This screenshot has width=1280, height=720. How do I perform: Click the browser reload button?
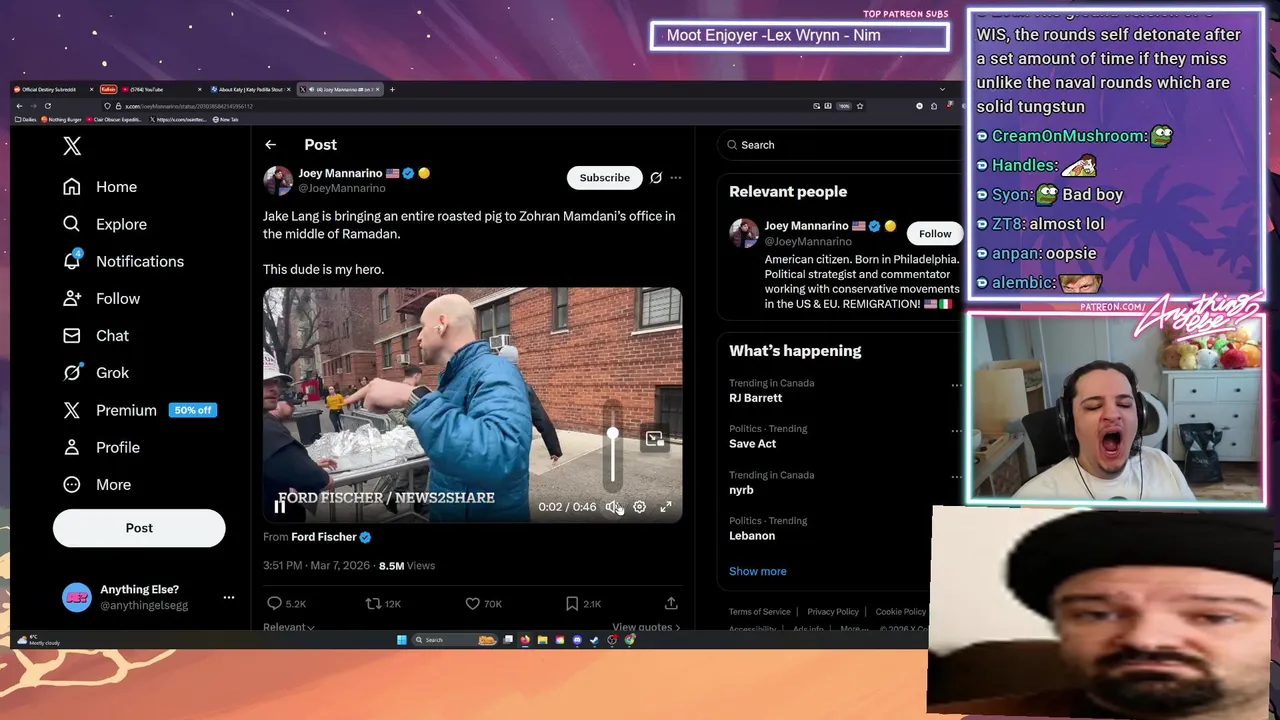48,106
